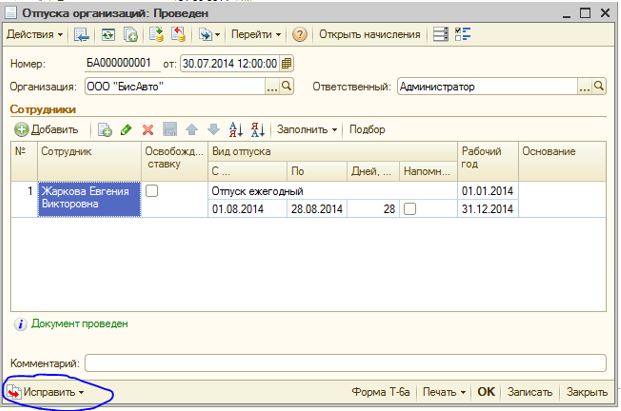This screenshot has height=411, width=621.
Task: Sort employees descending with Z-A icon
Action: click(x=257, y=130)
